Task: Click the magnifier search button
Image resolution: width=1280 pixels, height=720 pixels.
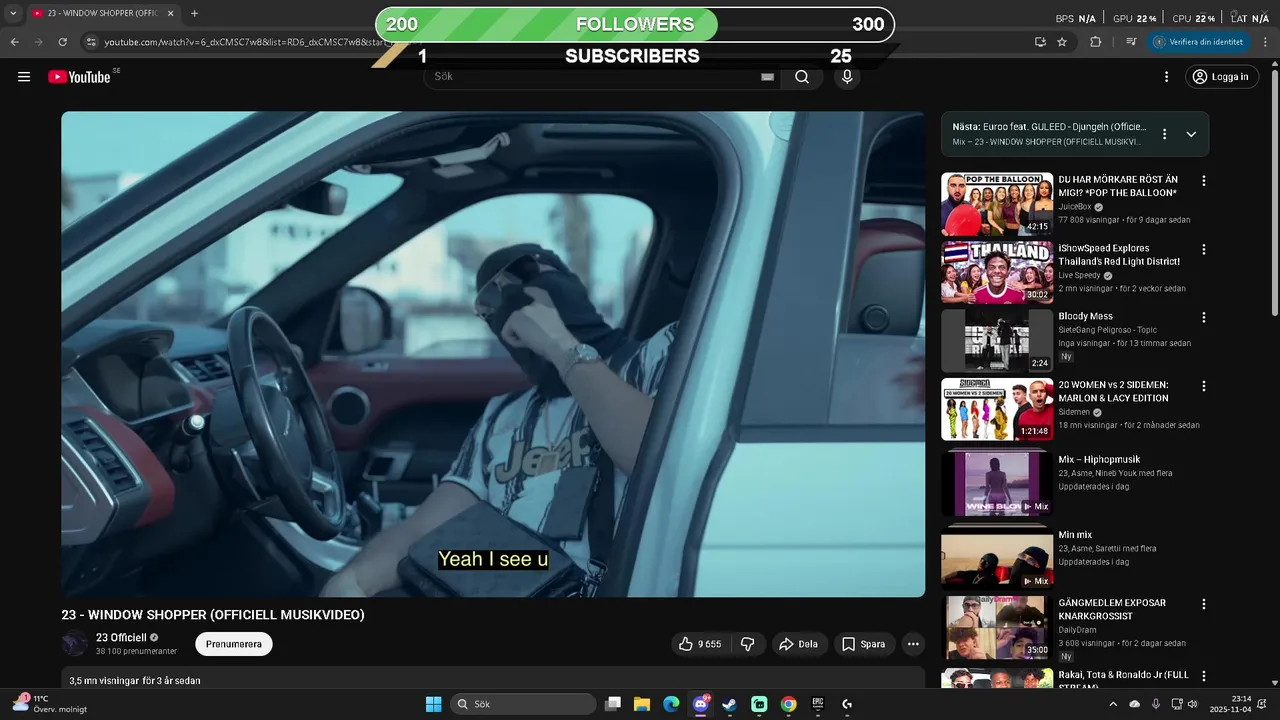Action: (x=802, y=77)
